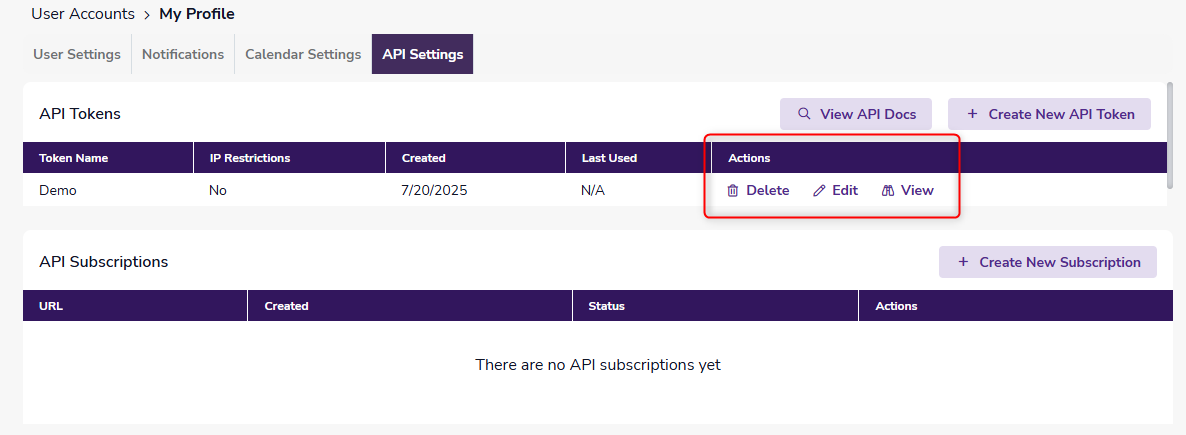Viewport: 1186px width, 435px height.
Task: Click the Status column header in API Subscriptions
Action: 606,306
